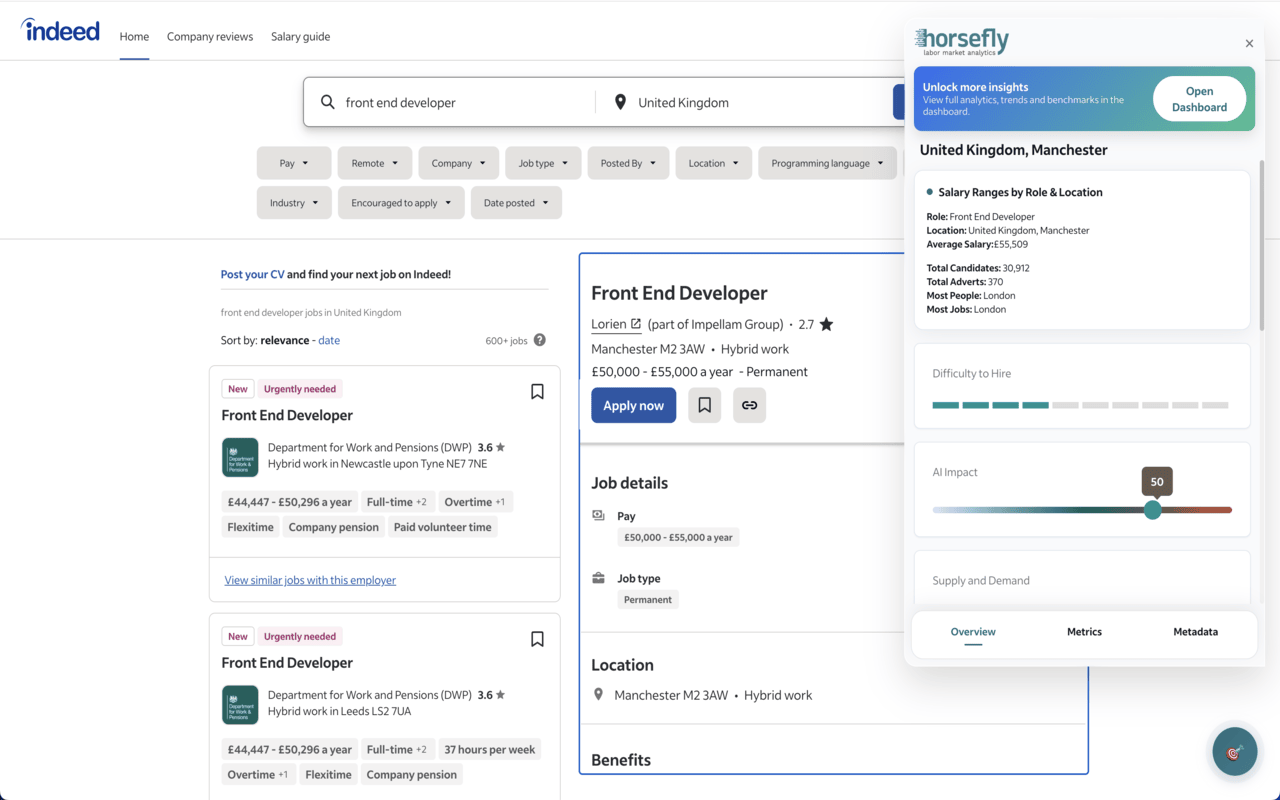Screen dimensions: 1280x800
Task: Click the Paid volunteer time tag
Action: click(x=442, y=527)
